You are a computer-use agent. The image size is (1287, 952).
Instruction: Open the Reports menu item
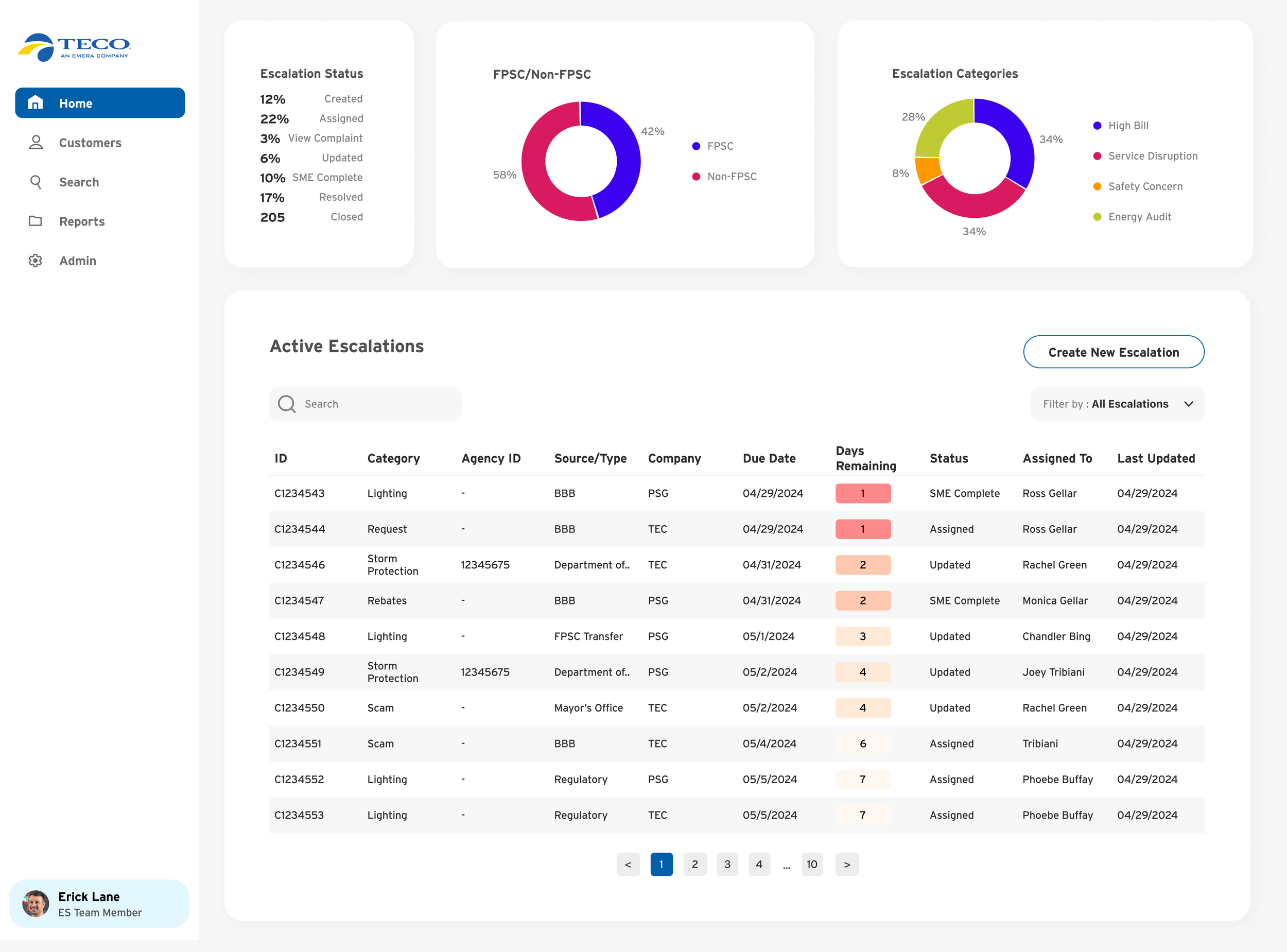point(82,221)
